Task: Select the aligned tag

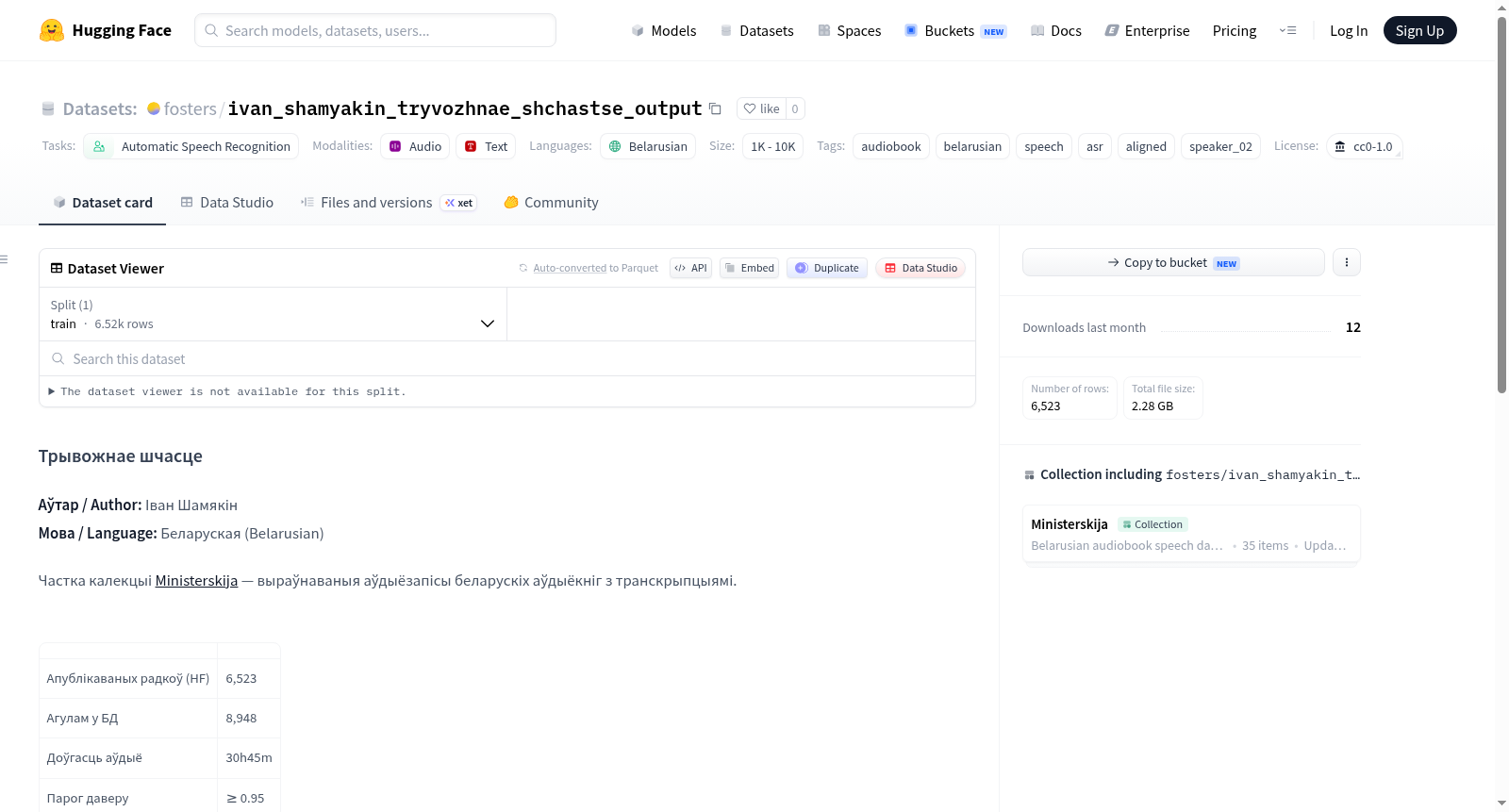Action: (x=1146, y=146)
